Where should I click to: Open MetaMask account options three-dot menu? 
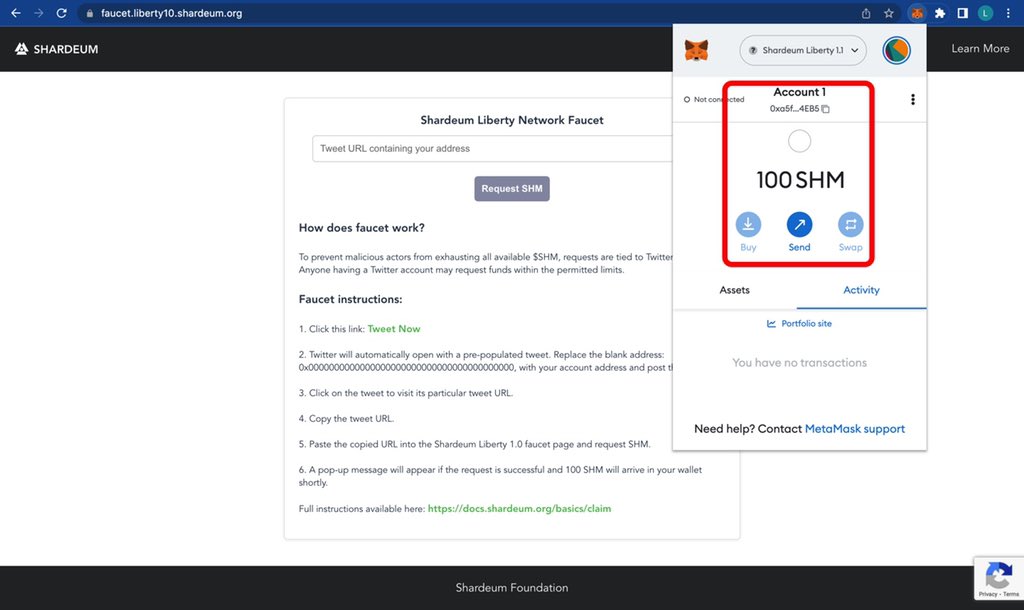[912, 99]
